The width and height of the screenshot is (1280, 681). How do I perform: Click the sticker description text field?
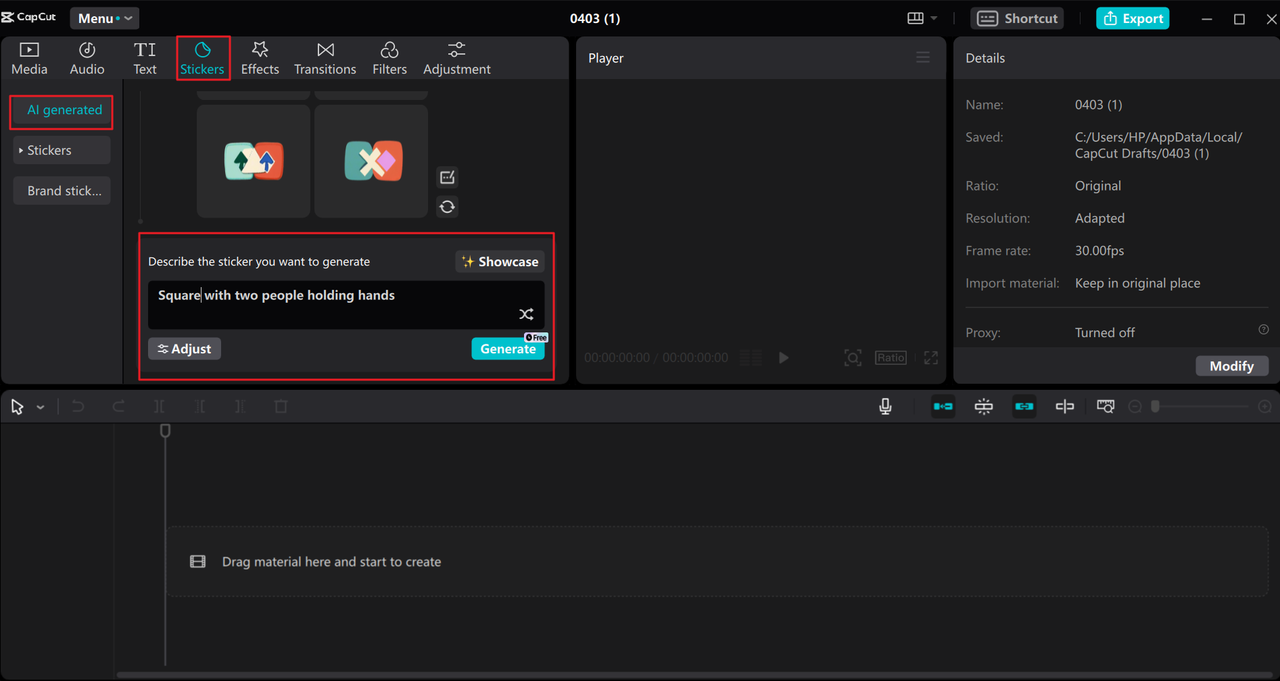coord(346,305)
